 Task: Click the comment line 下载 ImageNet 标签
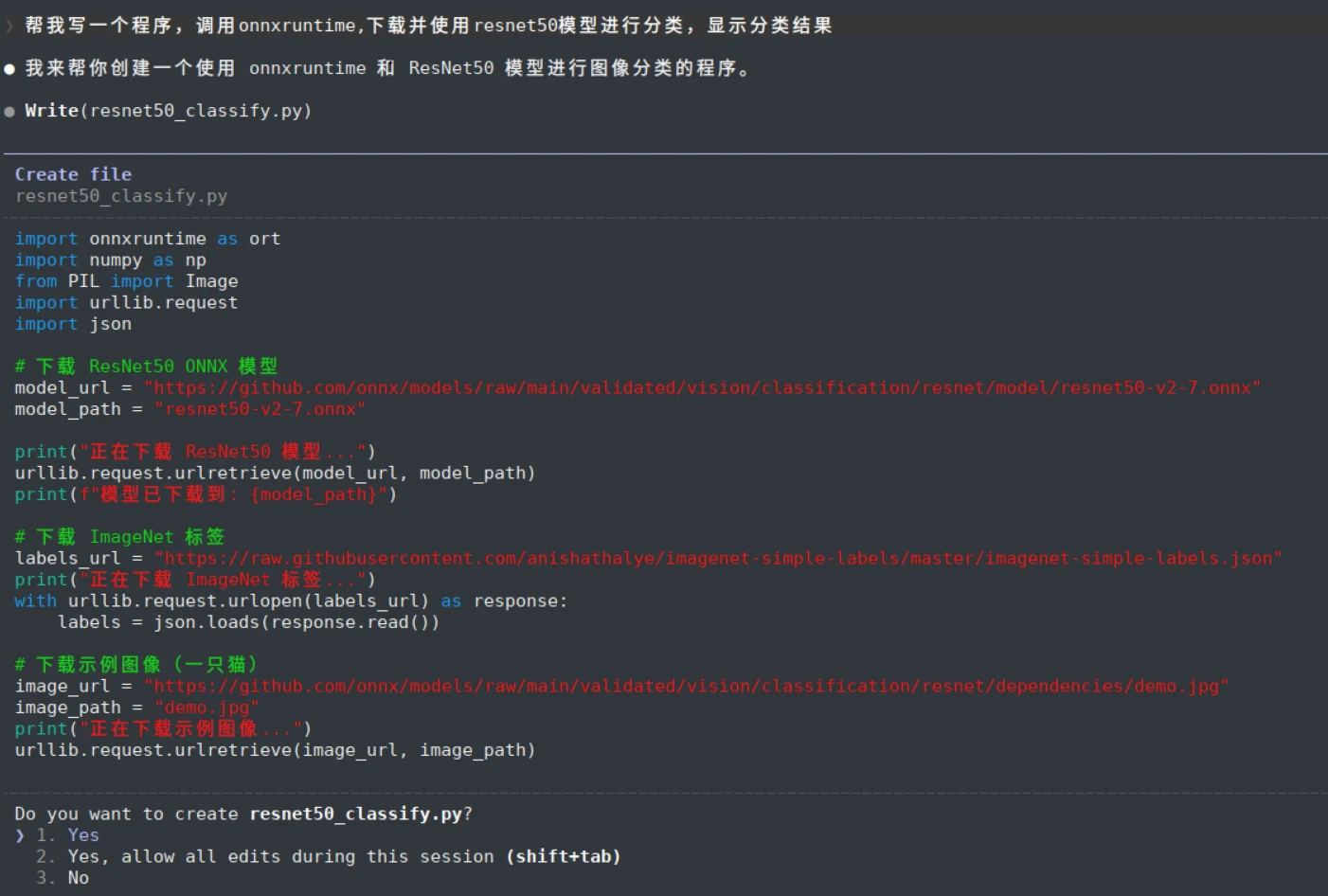[119, 537]
